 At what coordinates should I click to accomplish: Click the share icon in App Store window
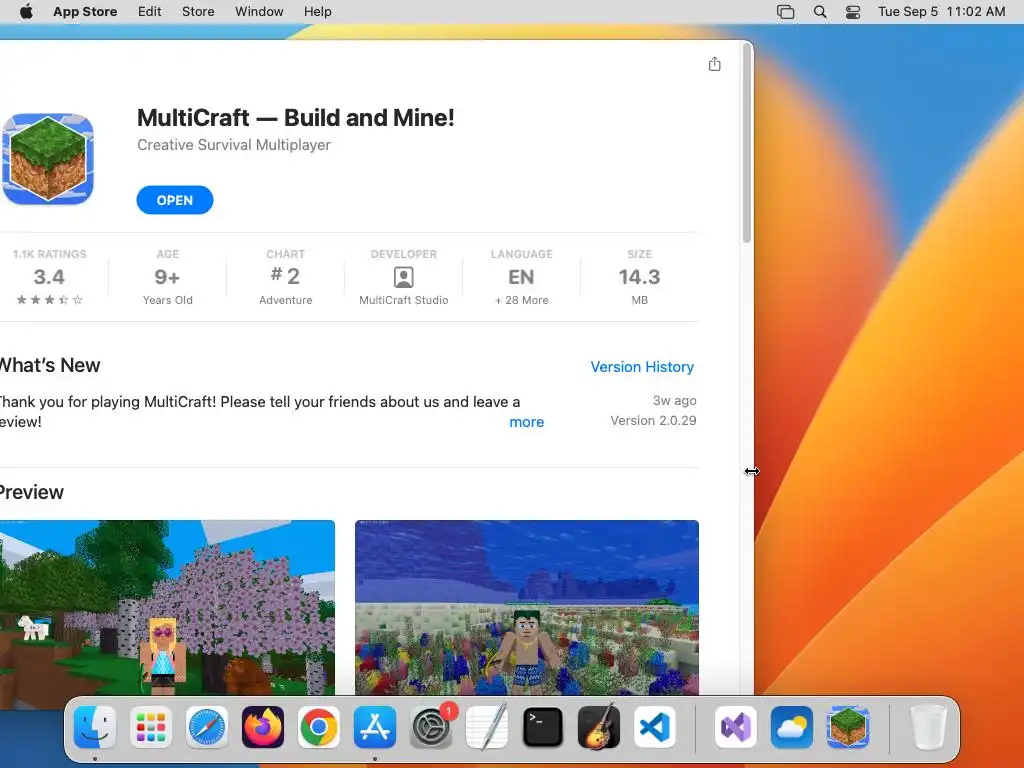(714, 64)
